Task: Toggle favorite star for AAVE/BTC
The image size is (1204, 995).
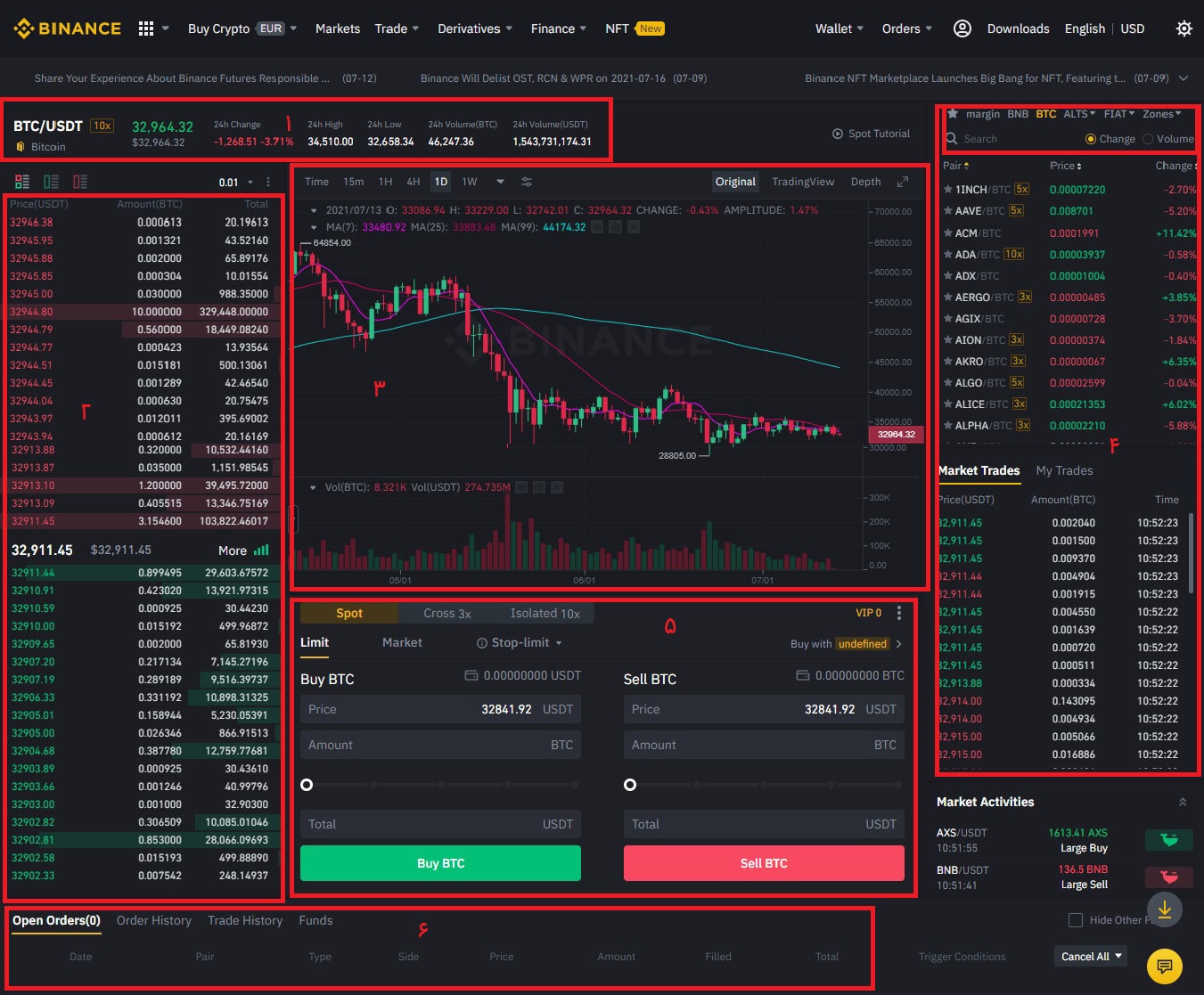Action: (x=948, y=211)
